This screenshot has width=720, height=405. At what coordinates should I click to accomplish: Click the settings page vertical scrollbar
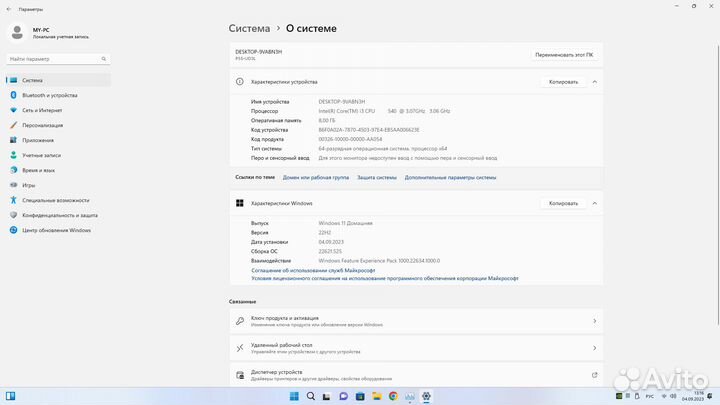[x=718, y=184]
